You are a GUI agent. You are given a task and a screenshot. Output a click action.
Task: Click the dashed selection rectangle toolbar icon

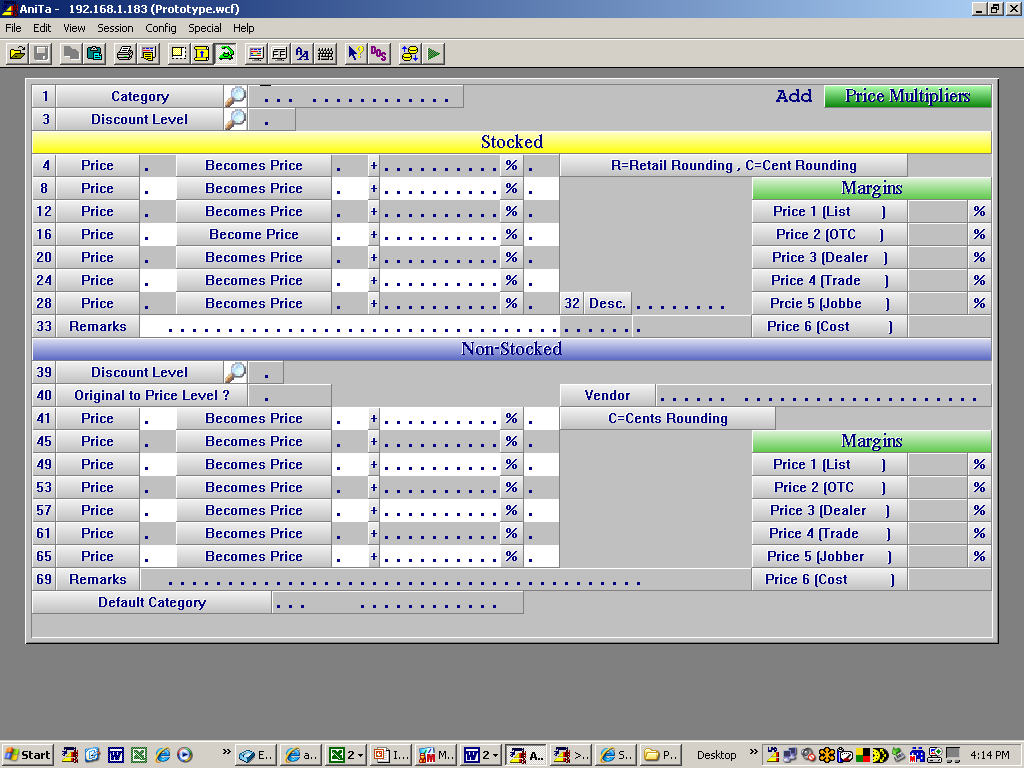[x=178, y=54]
